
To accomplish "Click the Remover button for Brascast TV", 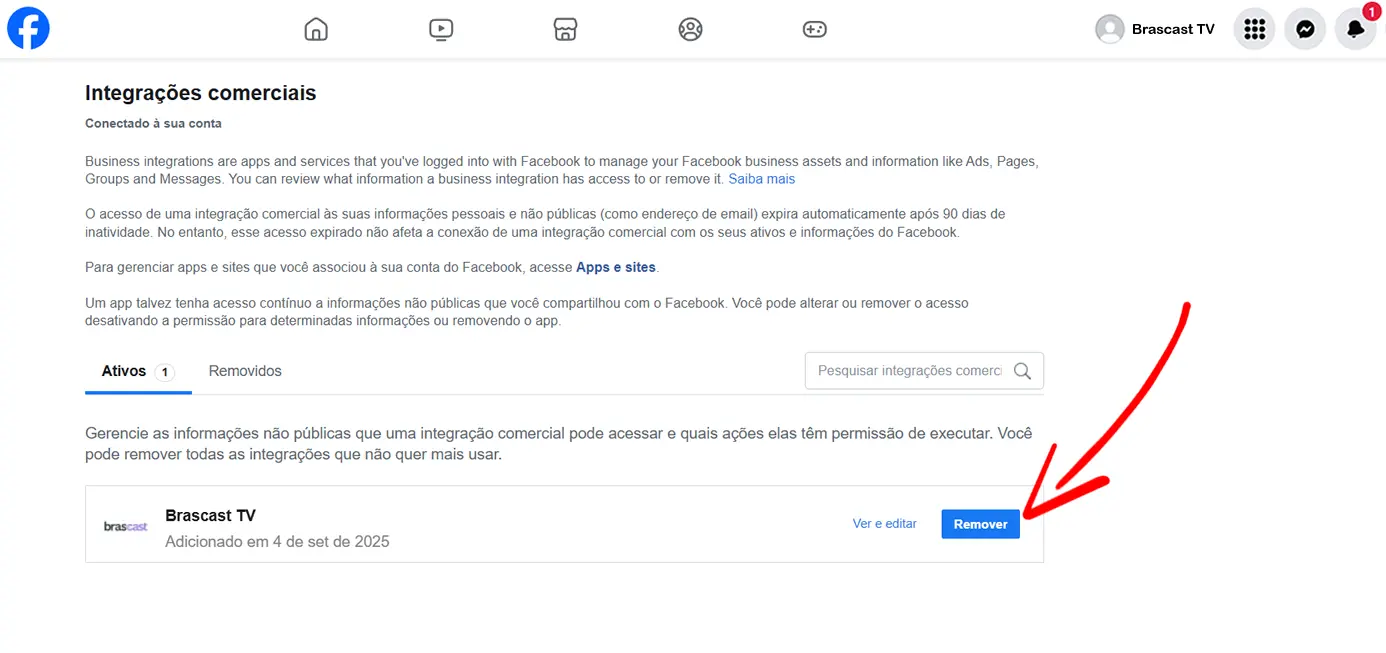I will pyautogui.click(x=980, y=524).
